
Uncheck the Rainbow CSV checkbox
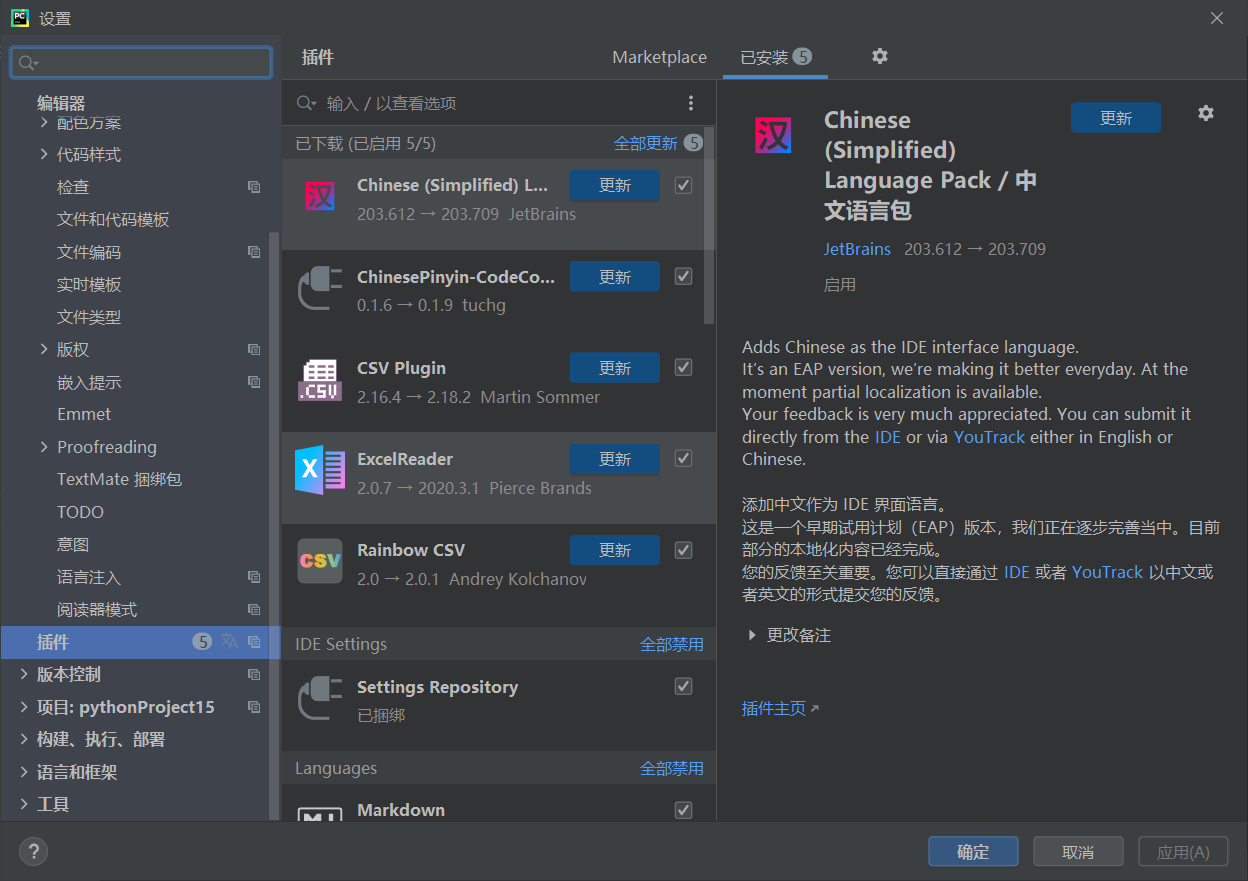coord(684,549)
